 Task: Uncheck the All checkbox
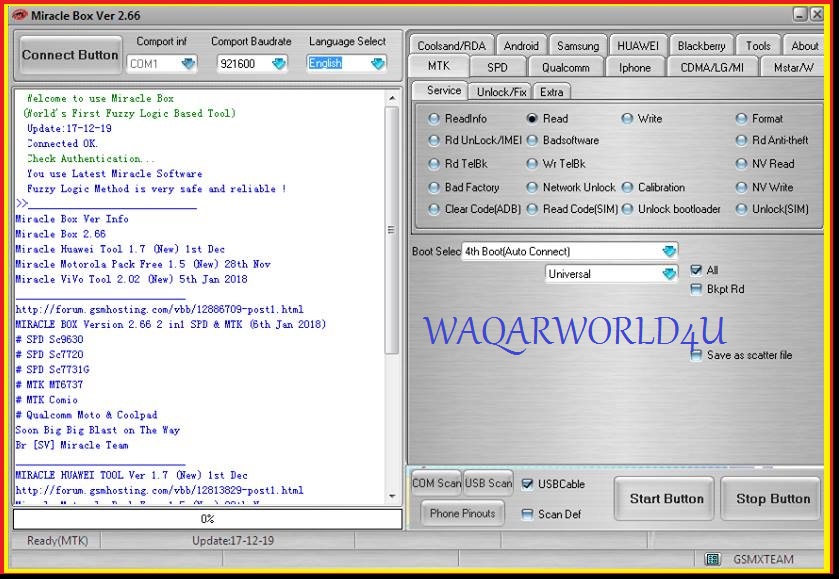click(696, 270)
